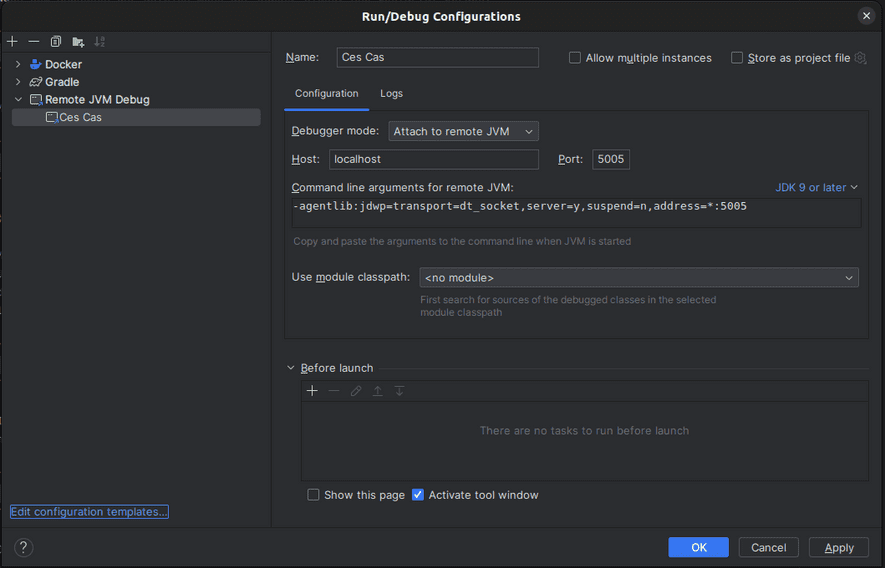Click the 'There are no tasks to run before launch' text
This screenshot has height=568, width=885.
point(584,430)
